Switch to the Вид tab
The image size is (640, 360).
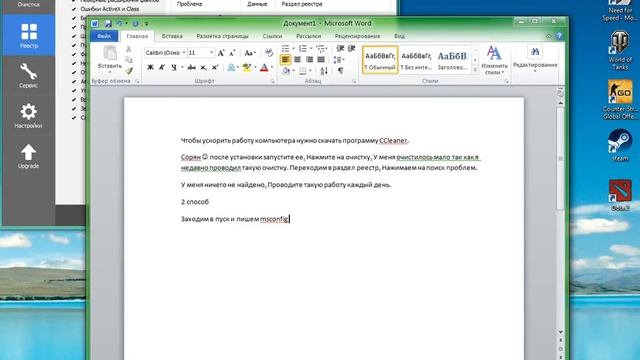pyautogui.click(x=399, y=36)
